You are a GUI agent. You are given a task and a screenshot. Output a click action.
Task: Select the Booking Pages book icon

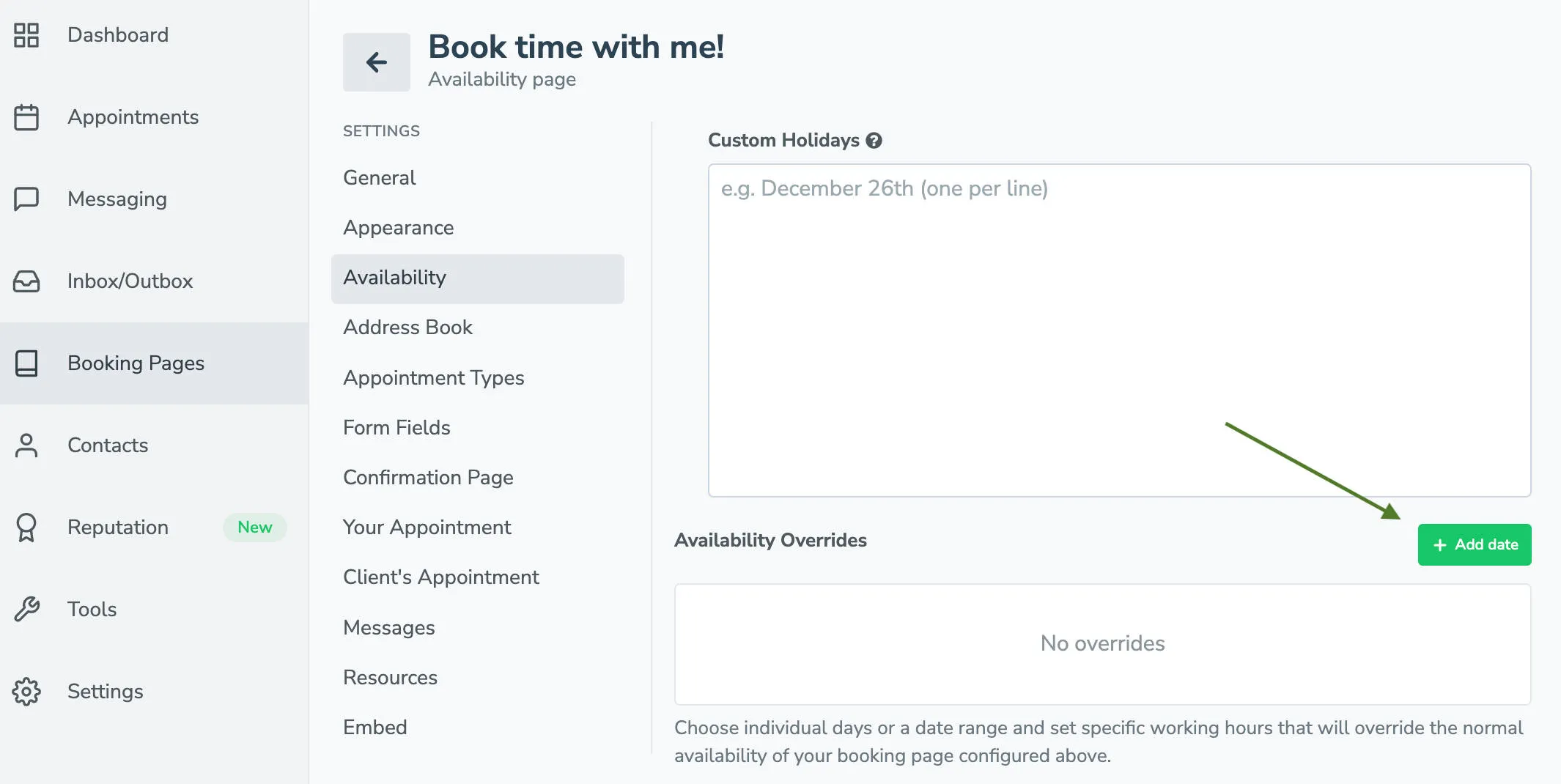26,363
